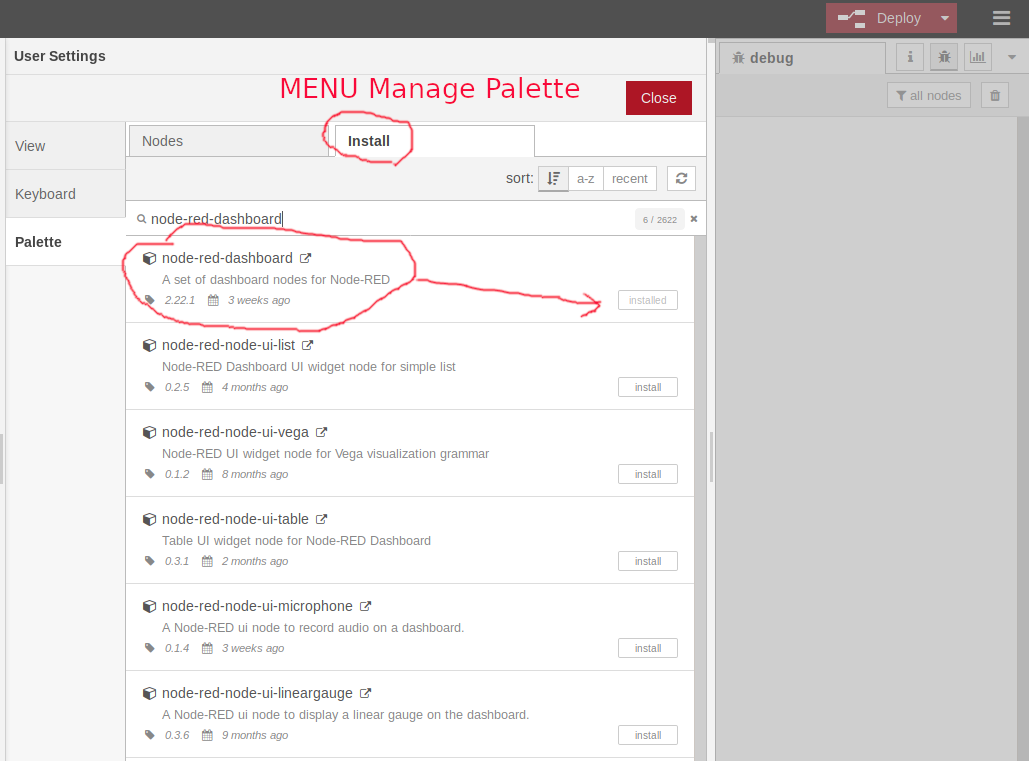Click the search magnifier icon
1029x761 pixels.
[x=141, y=219]
